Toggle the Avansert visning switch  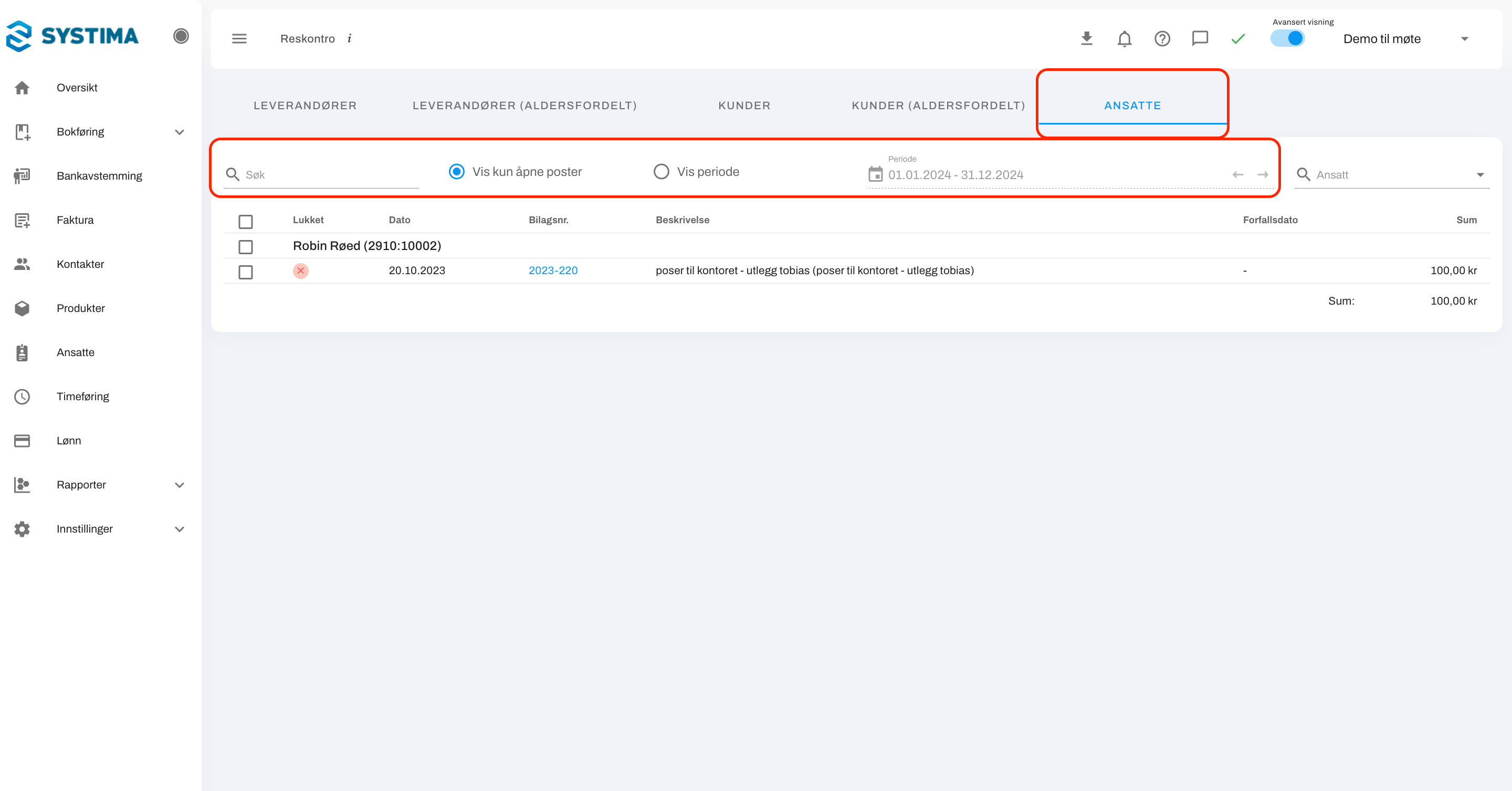[1288, 39]
